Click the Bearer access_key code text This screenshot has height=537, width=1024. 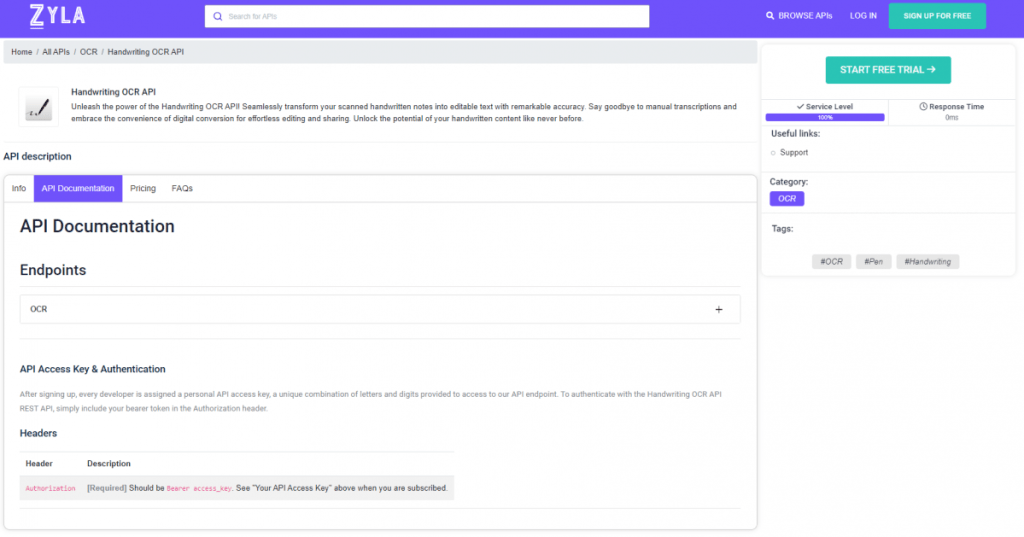click(x=199, y=488)
